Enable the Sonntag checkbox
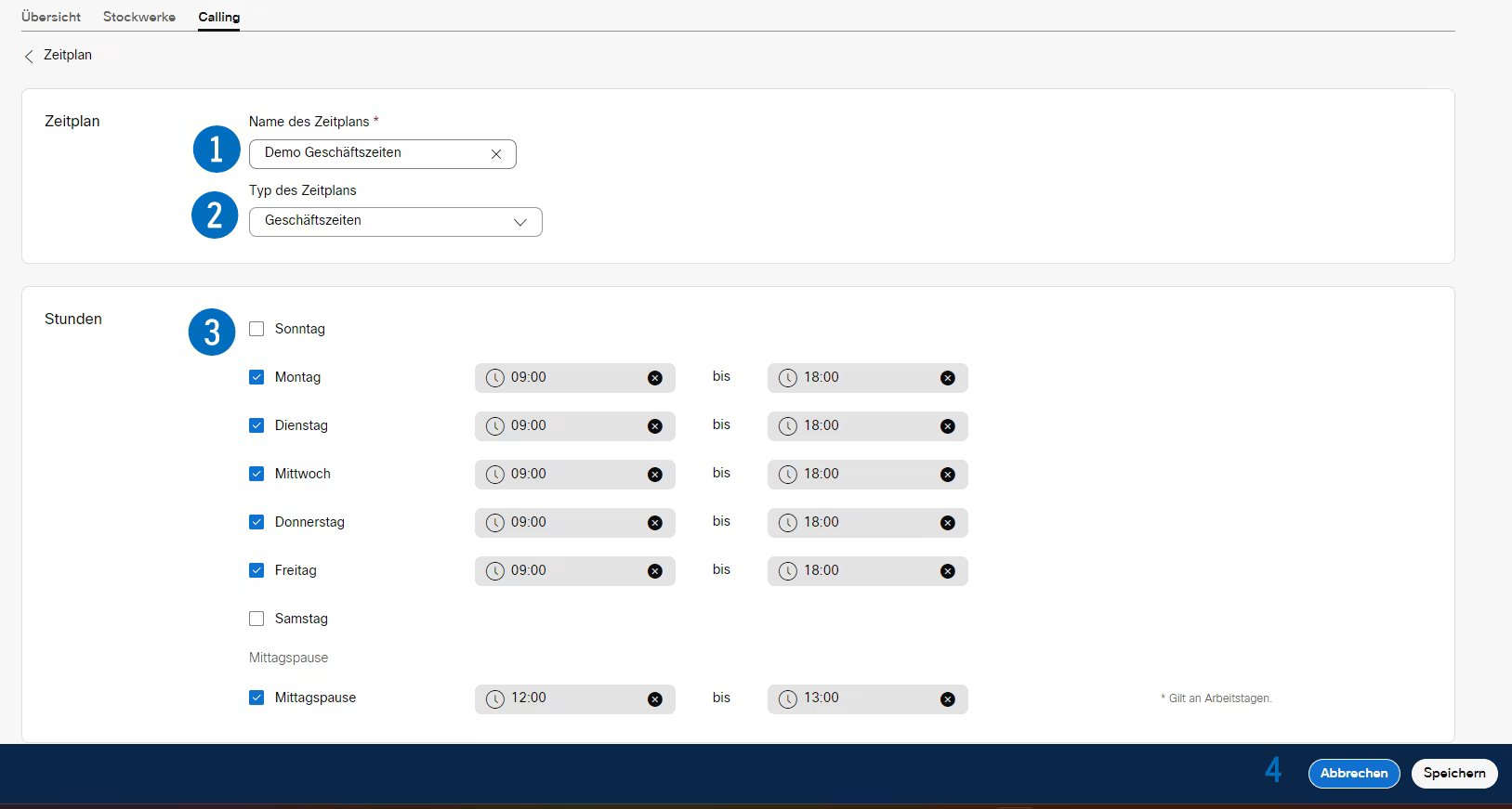The width and height of the screenshot is (1512, 809). click(x=256, y=329)
